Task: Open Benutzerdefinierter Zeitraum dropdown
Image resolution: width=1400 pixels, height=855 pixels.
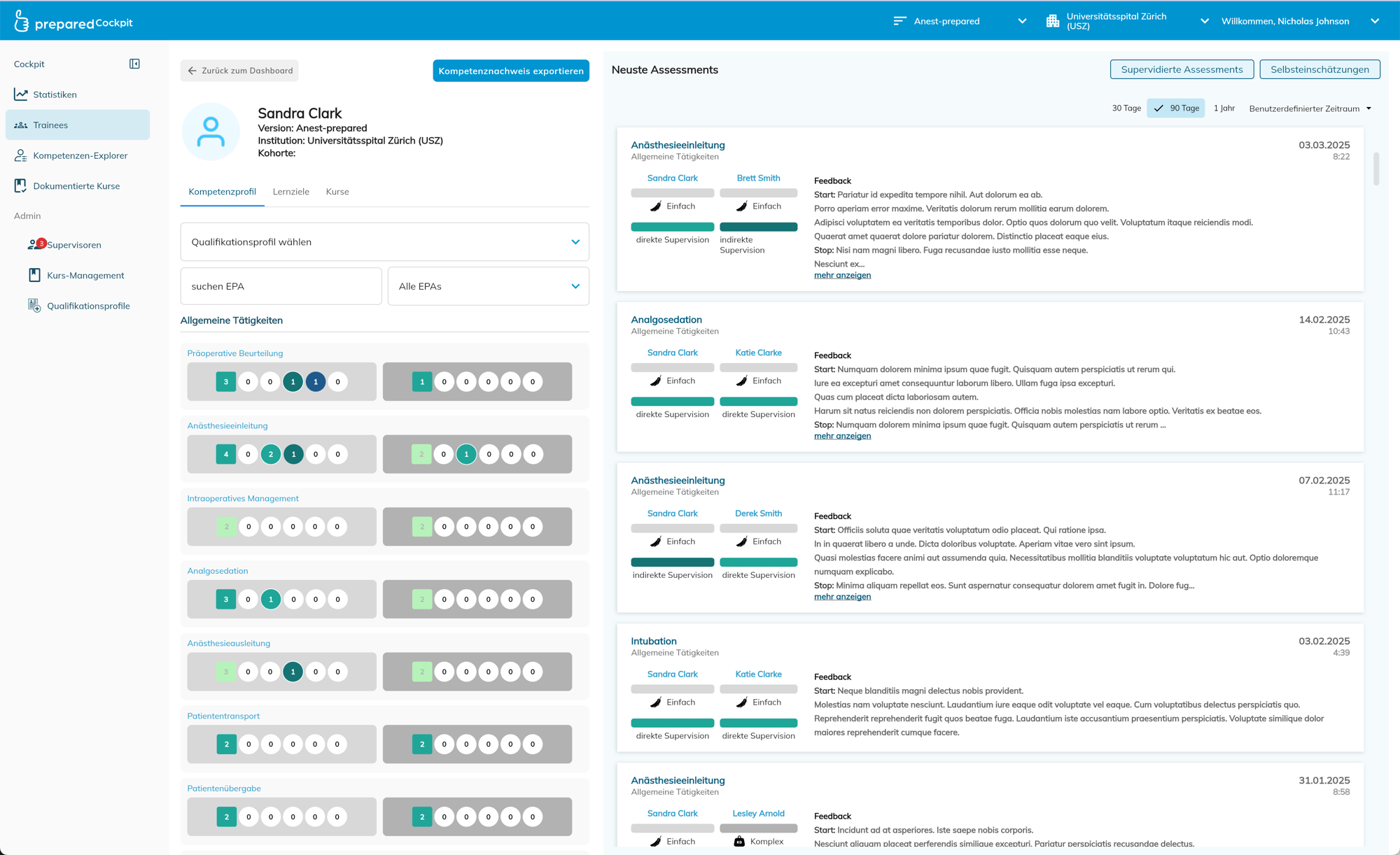Action: pos(1310,108)
